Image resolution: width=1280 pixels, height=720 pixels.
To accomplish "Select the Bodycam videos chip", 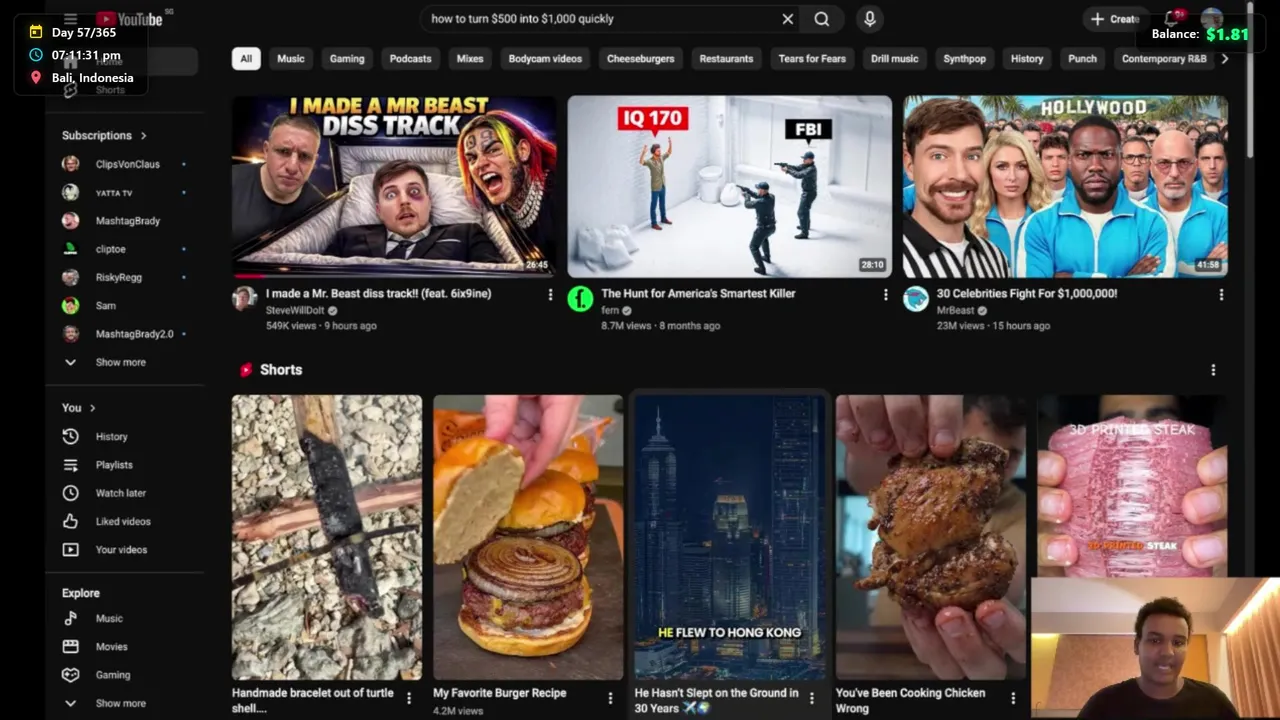I will (545, 59).
